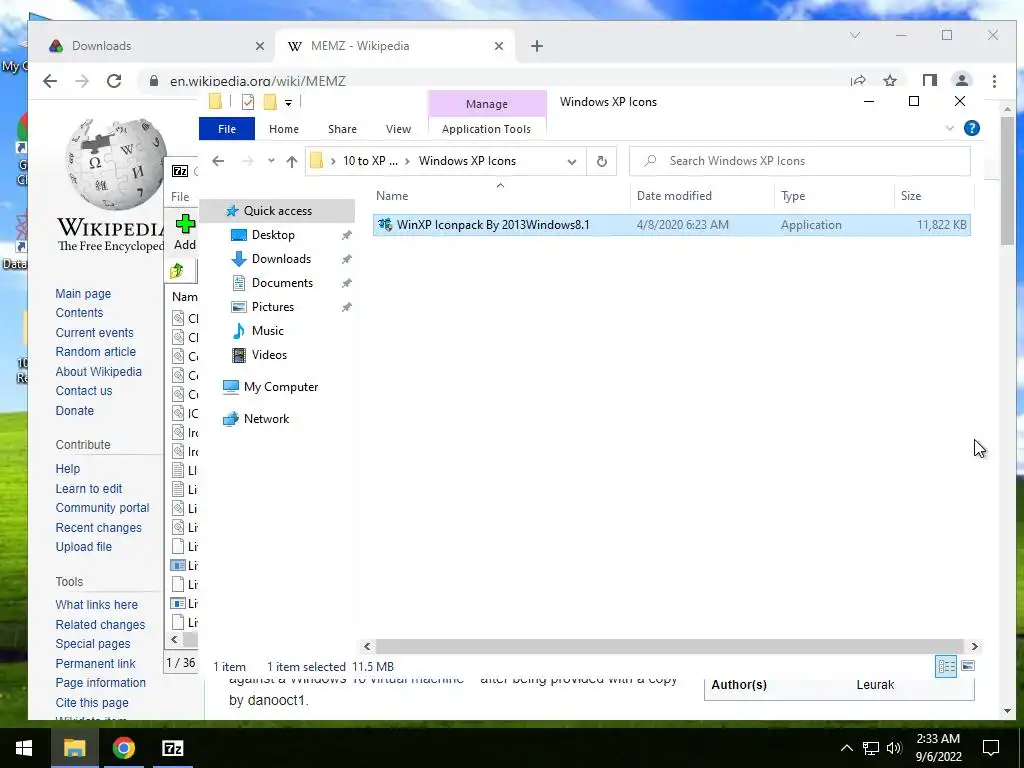
Task: Close the Downloads Chrome tab
Action: click(260, 46)
